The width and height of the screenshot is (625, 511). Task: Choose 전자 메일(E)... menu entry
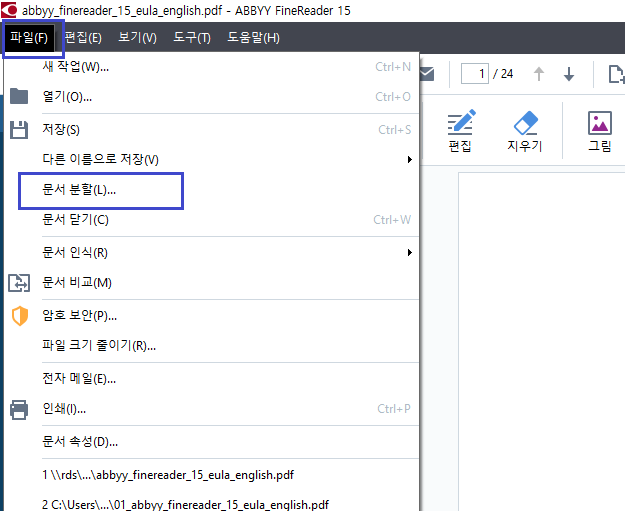point(211,378)
